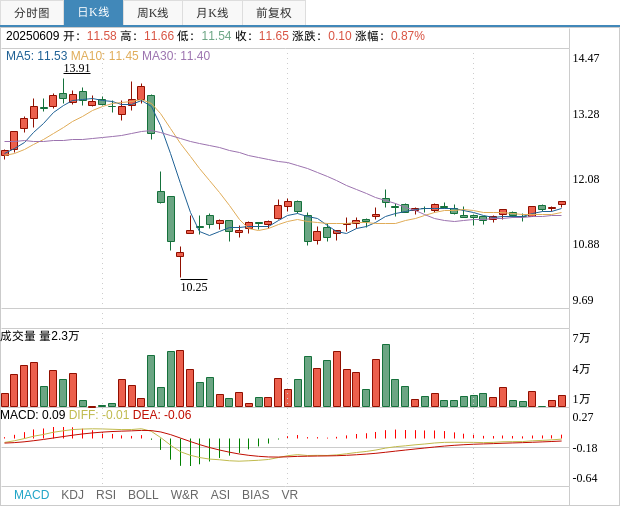Switch indicator to RSI
Screen dimensions: 620x506
click(x=106, y=494)
